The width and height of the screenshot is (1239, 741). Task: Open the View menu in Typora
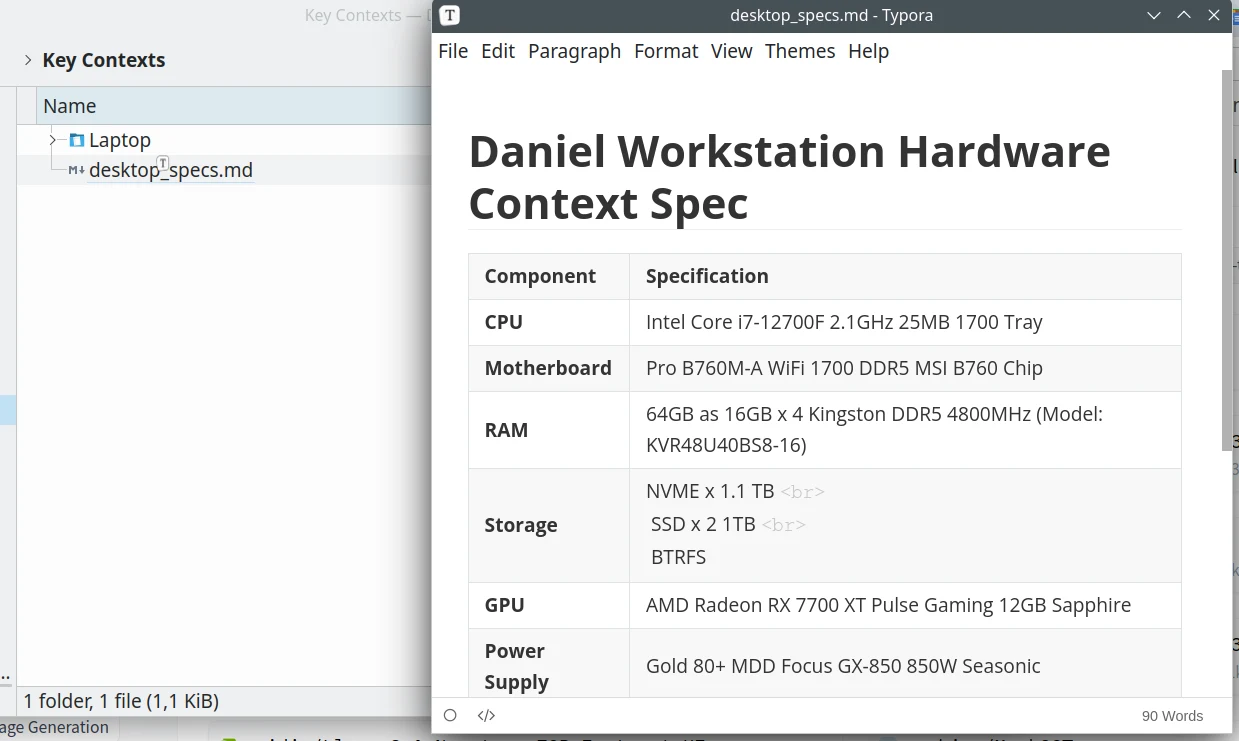732,51
